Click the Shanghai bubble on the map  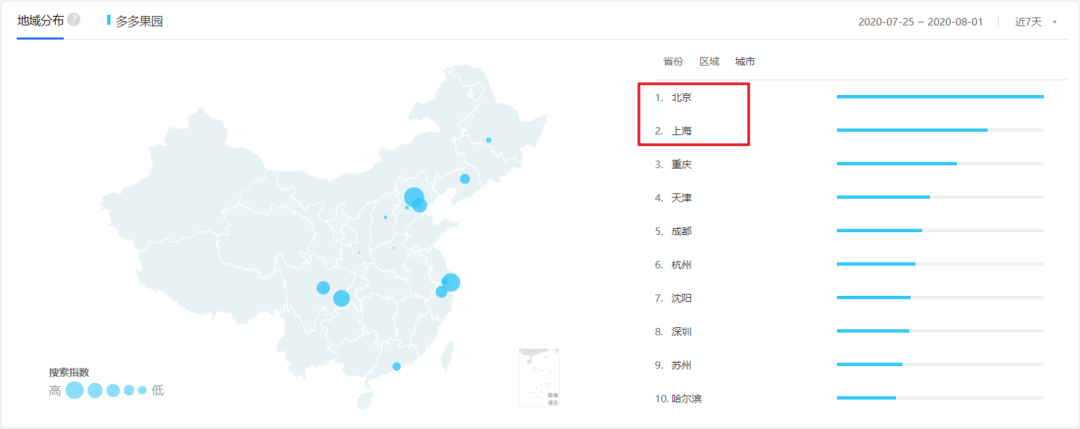[451, 282]
